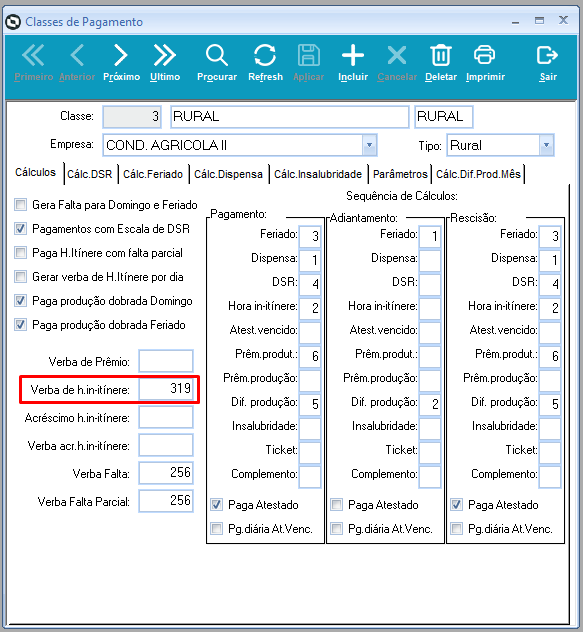Open the Tipo Rural dropdown

(546, 145)
